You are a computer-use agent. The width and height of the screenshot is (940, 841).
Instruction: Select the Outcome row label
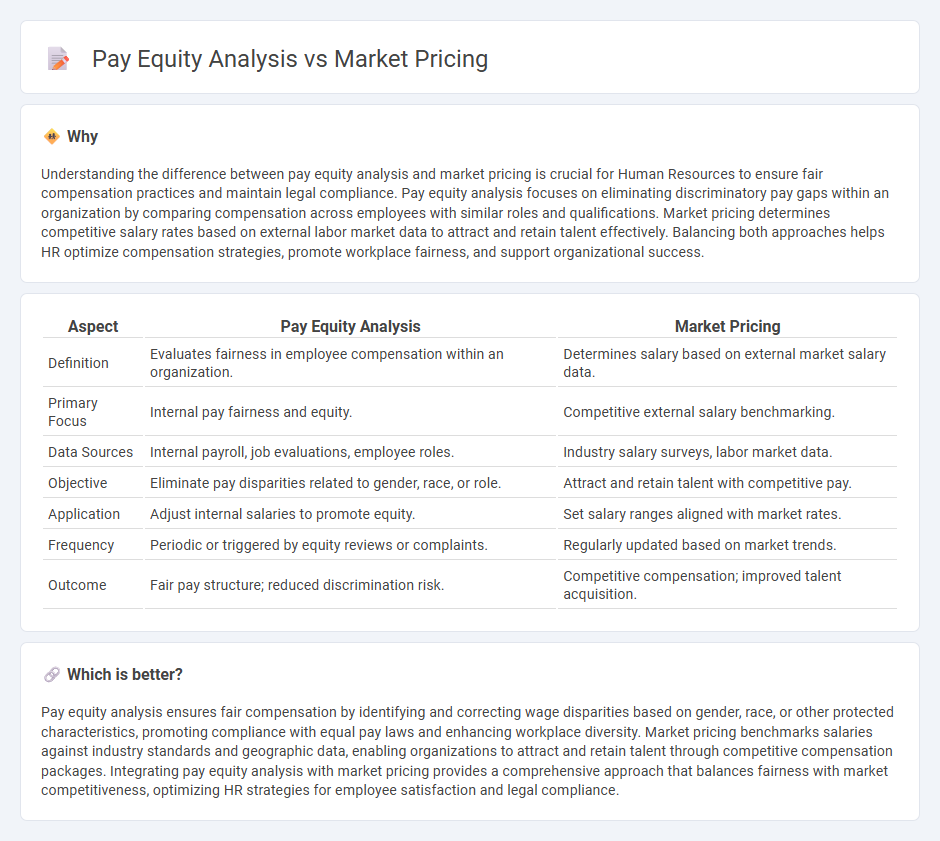[x=77, y=585]
